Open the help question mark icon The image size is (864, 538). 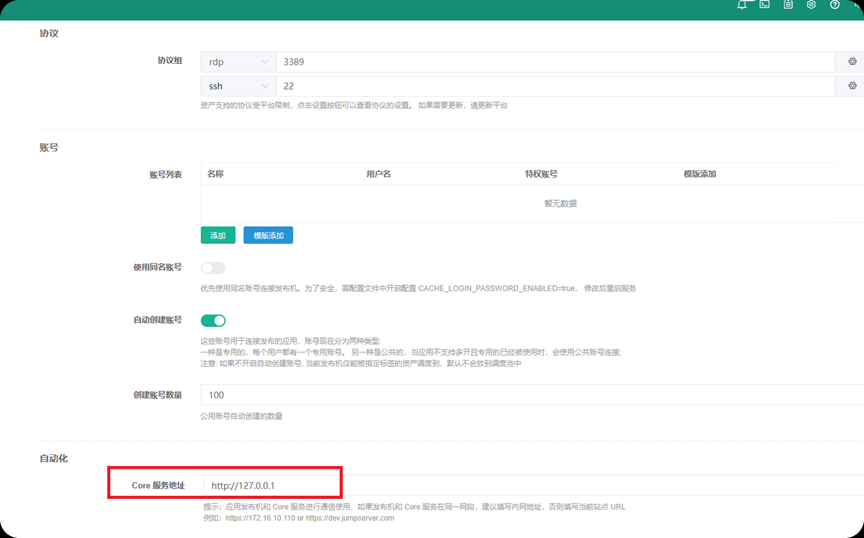835,4
